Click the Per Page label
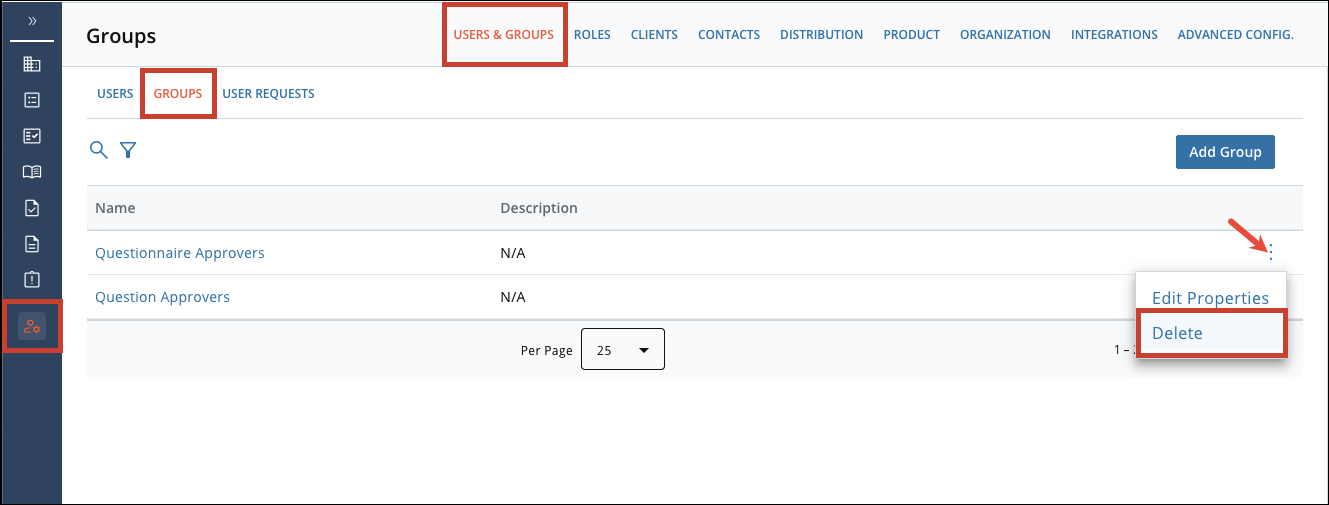Screen dimensions: 1329x505 [x=546, y=350]
